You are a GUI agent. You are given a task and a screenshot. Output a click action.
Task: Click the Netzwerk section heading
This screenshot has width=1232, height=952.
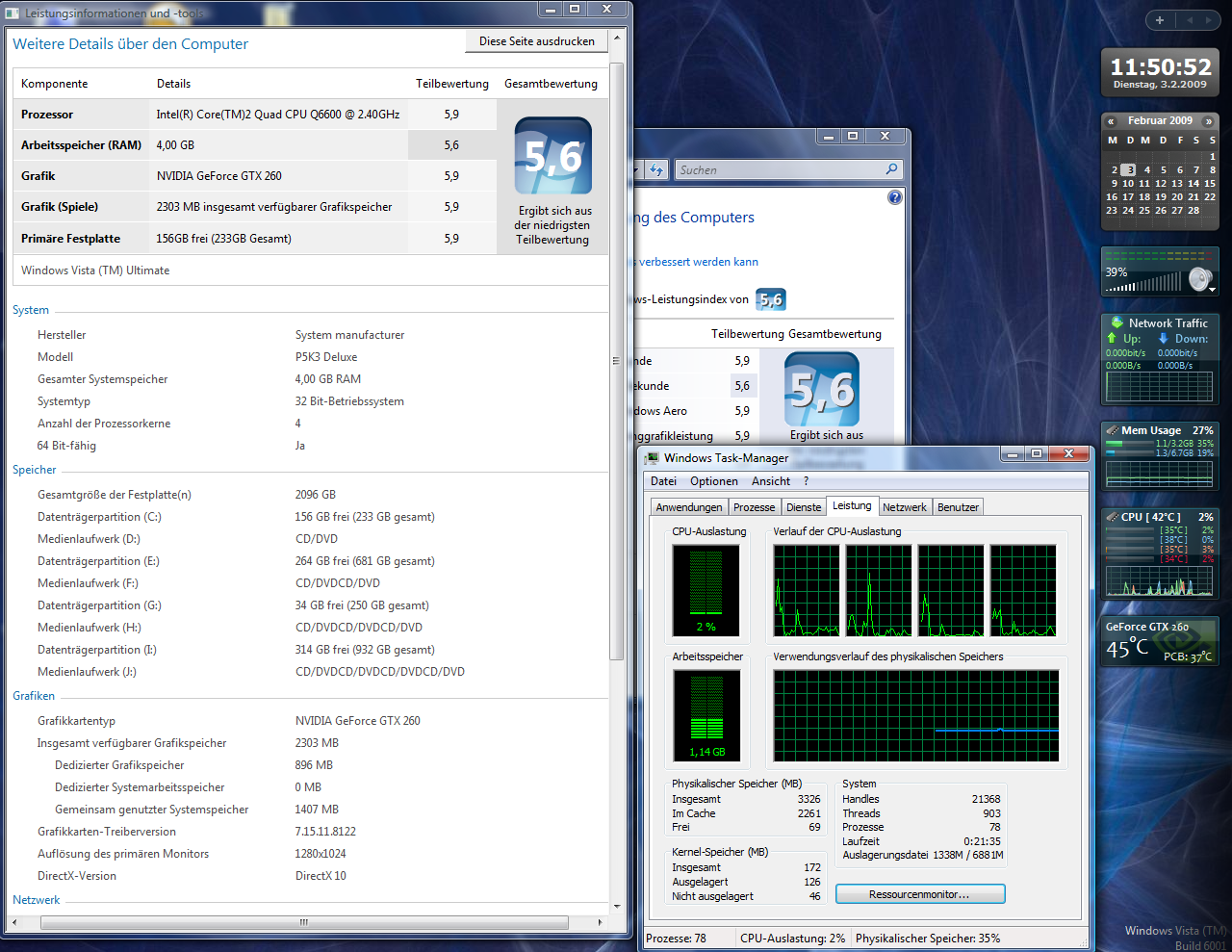pyautogui.click(x=37, y=900)
